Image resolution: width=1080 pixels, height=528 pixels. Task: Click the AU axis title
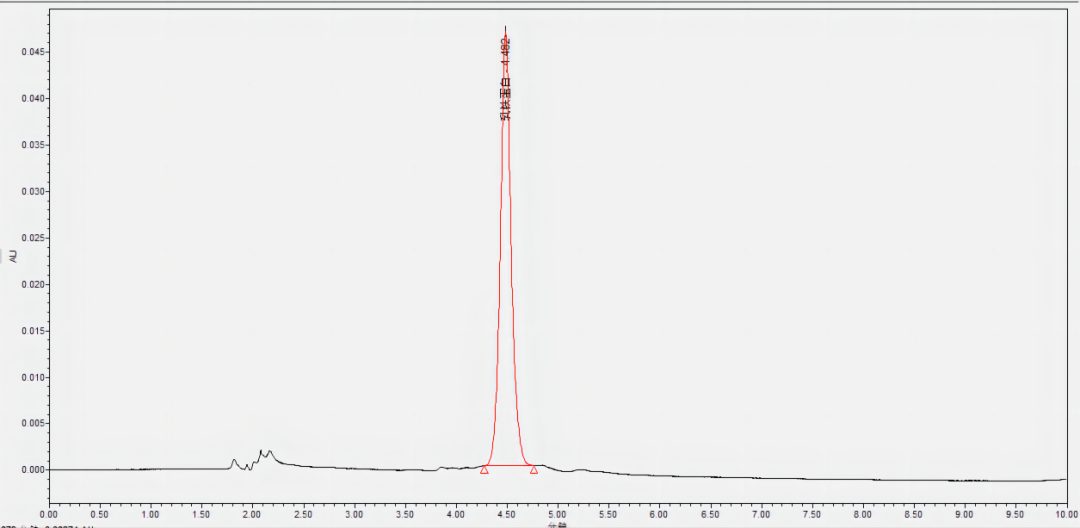click(12, 255)
